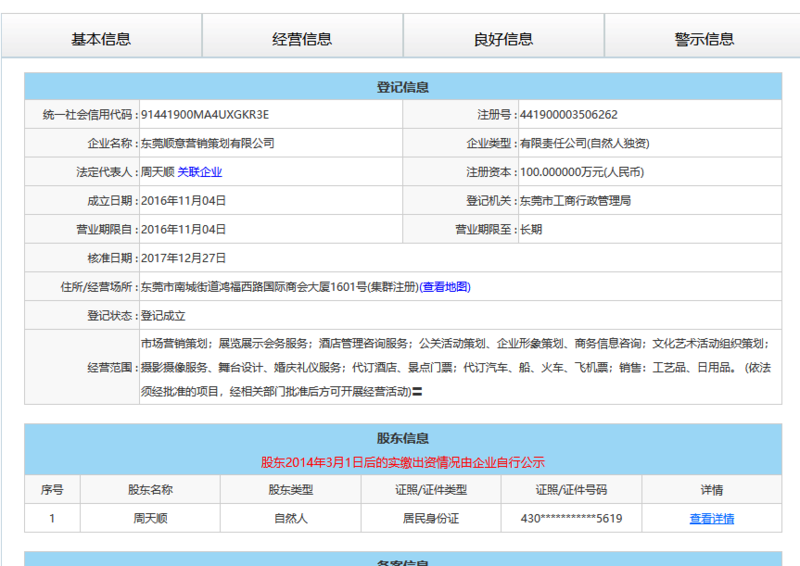Select the 营业期限自 value 2016年11月04日
Screen dimensions: 800x566
click(183, 229)
